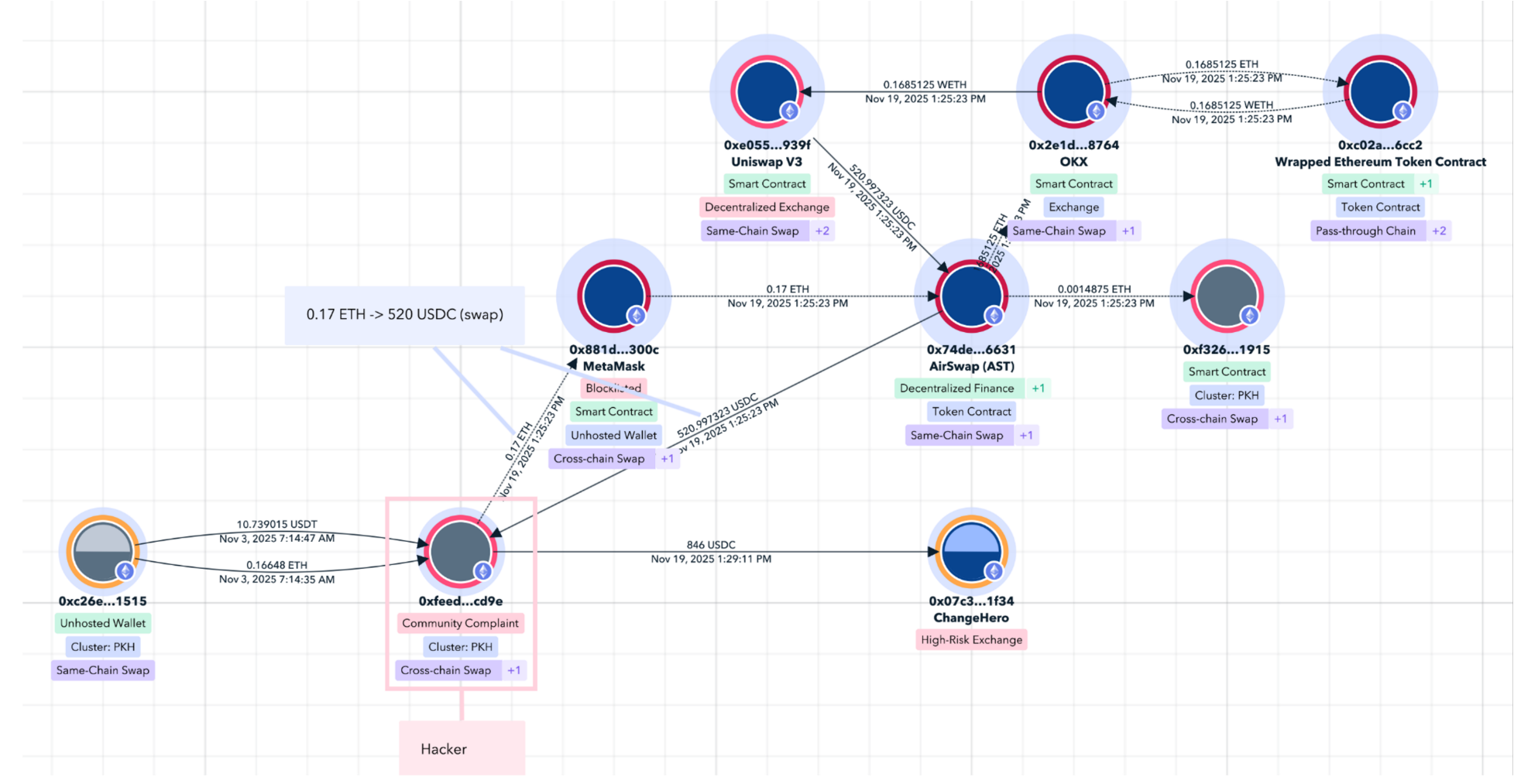Expand +1 beside 0xfeed...cd9e Cross-chain Swap

point(514,670)
